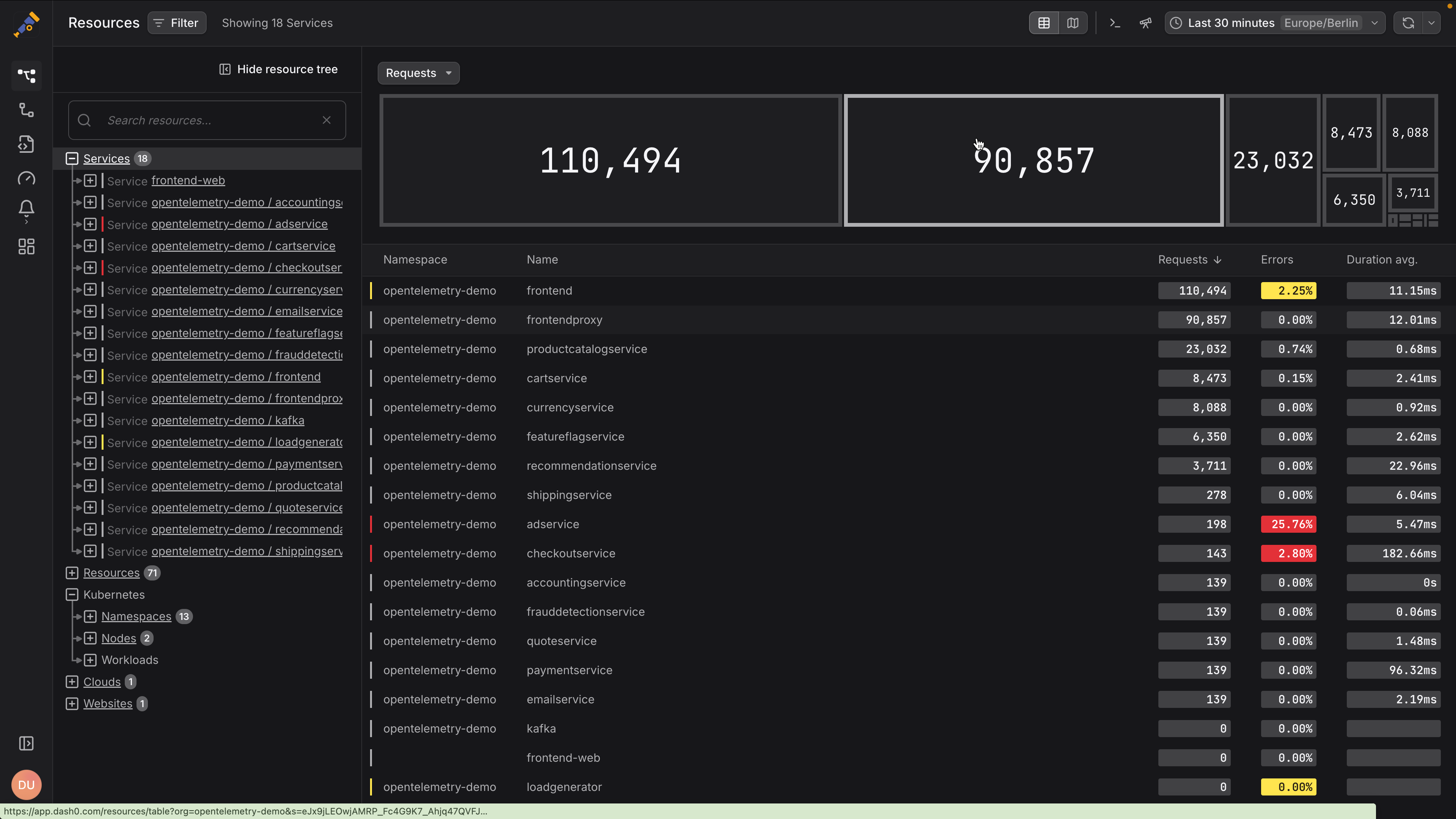
Task: Open opentelemetry-demo / kafka service link
Action: tap(228, 420)
